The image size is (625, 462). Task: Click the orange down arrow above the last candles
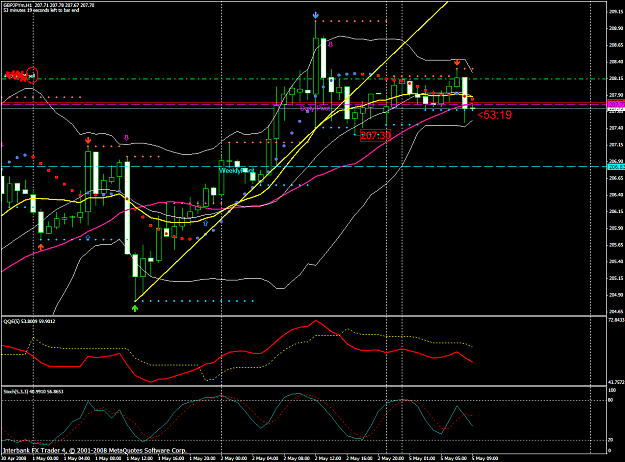coord(457,63)
